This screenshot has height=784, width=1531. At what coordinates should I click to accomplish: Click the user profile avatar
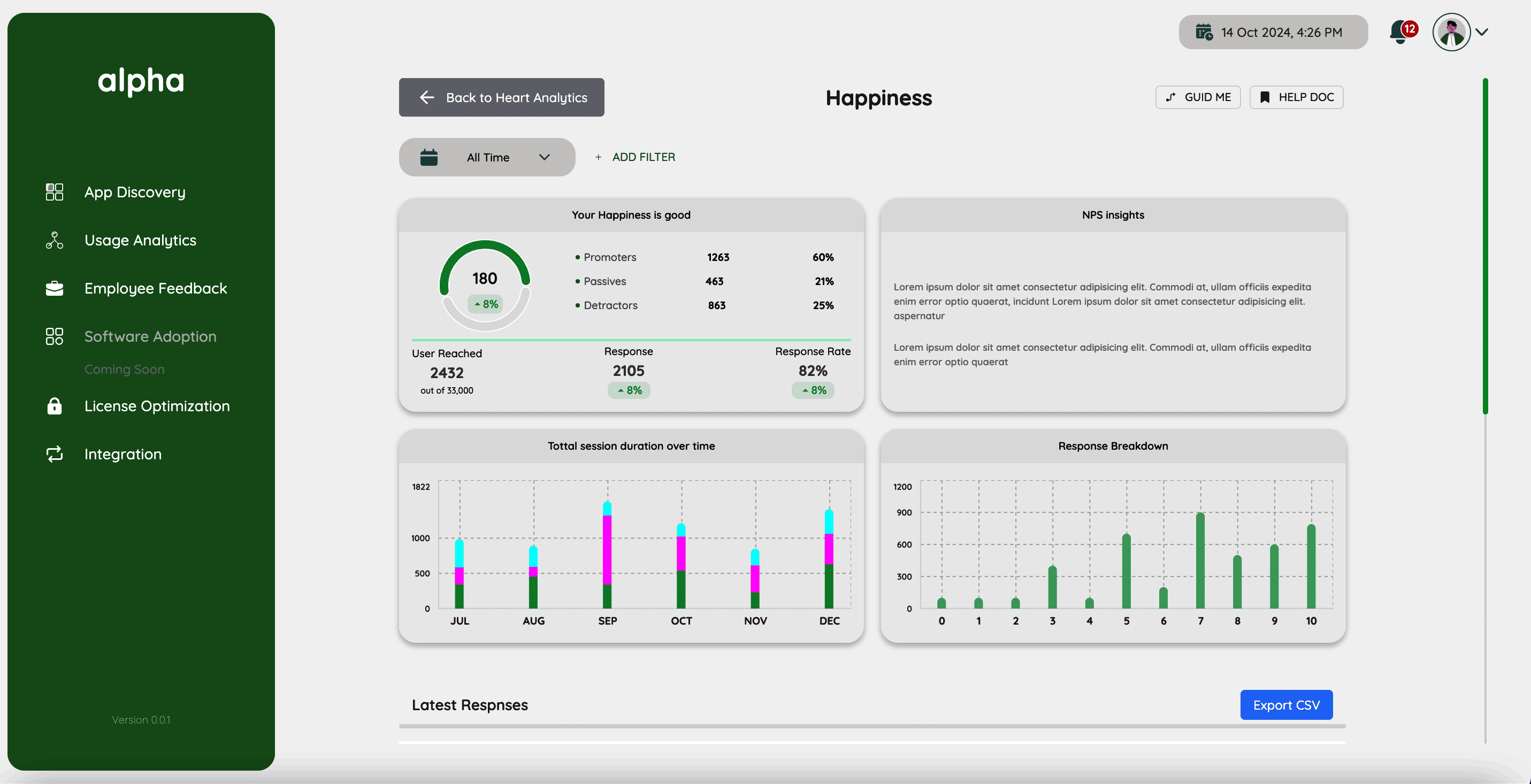point(1451,32)
